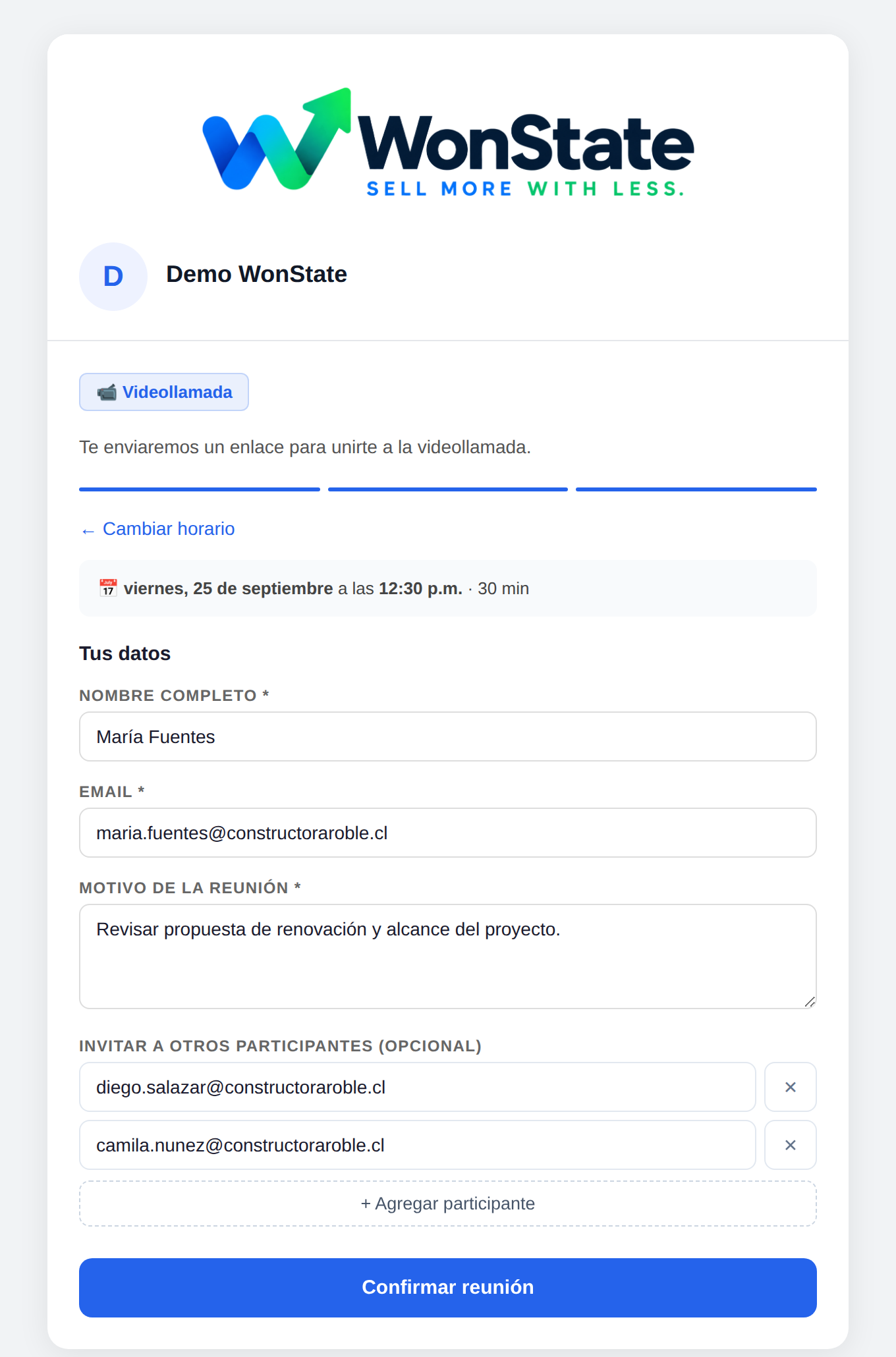Click the Videollamada camera icon
This screenshot has height=1357, width=896.
tap(107, 392)
